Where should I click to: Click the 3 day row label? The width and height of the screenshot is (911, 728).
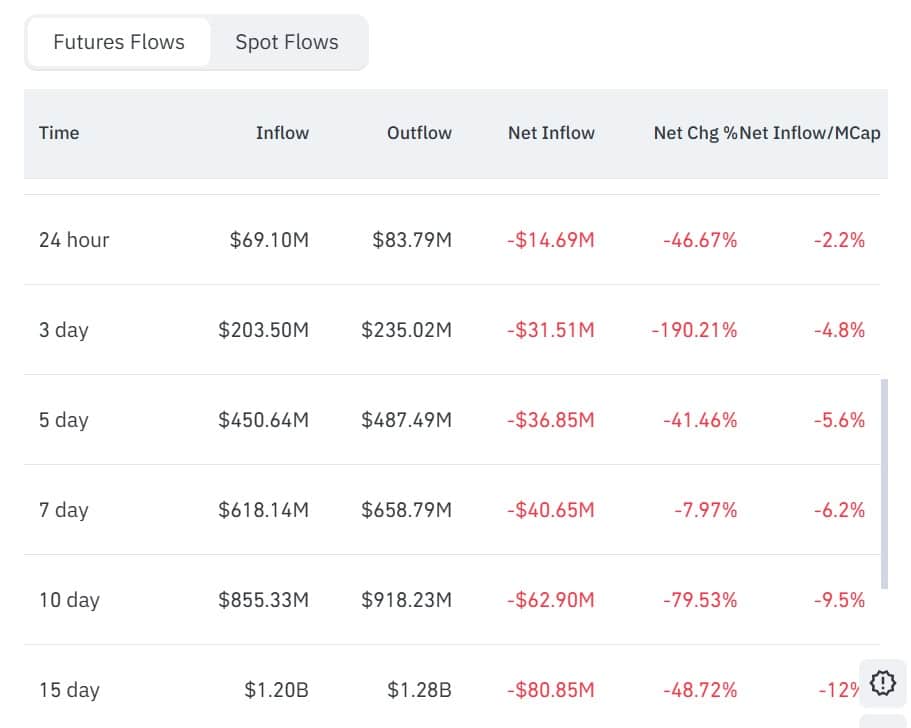coord(64,330)
